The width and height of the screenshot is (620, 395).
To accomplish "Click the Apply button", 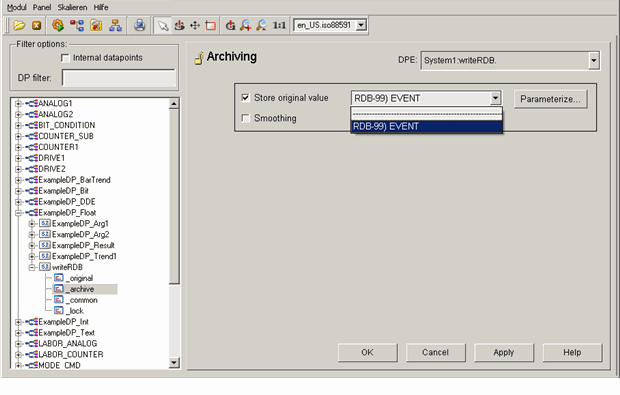I will coord(504,352).
